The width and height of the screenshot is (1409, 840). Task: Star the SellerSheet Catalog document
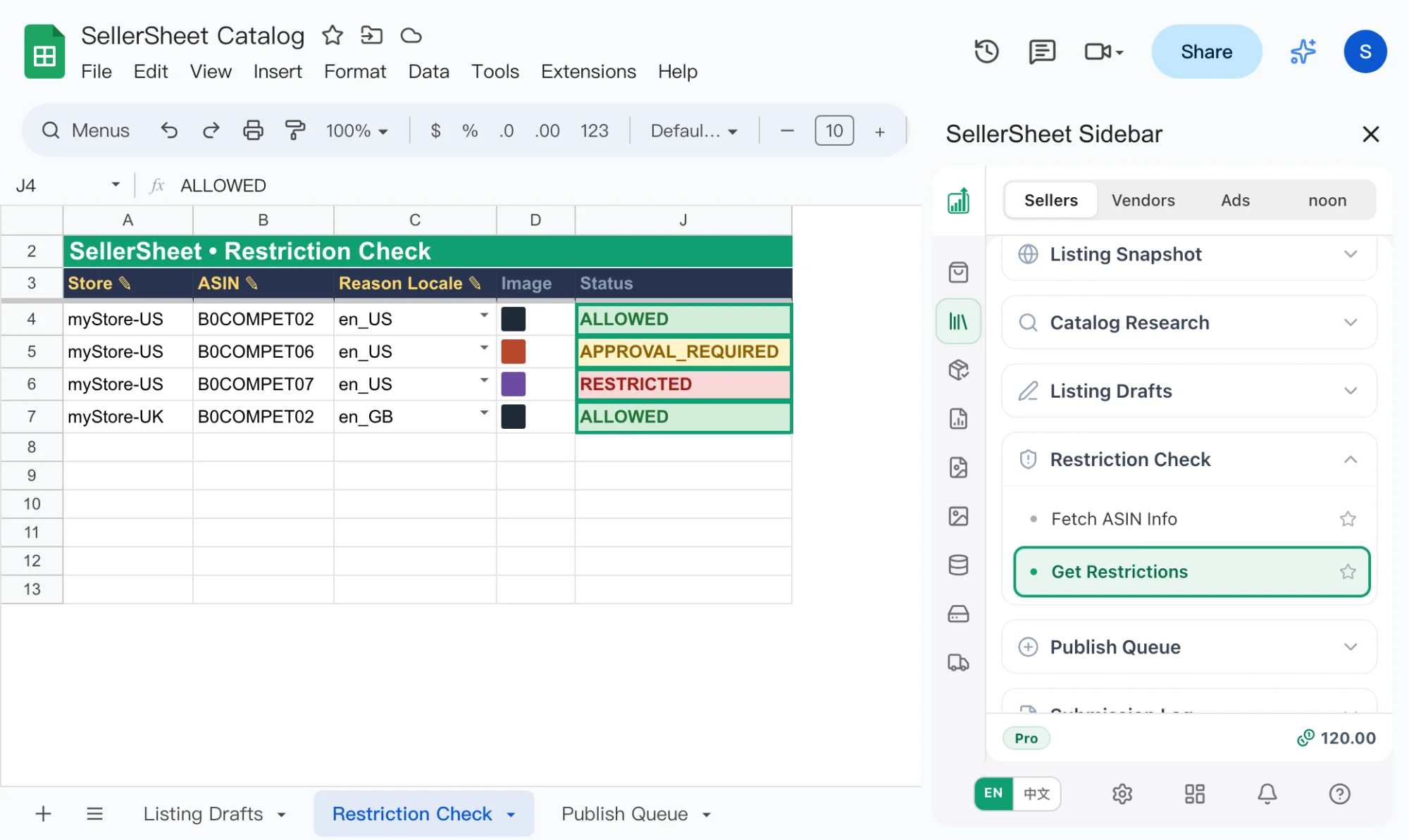(x=333, y=35)
